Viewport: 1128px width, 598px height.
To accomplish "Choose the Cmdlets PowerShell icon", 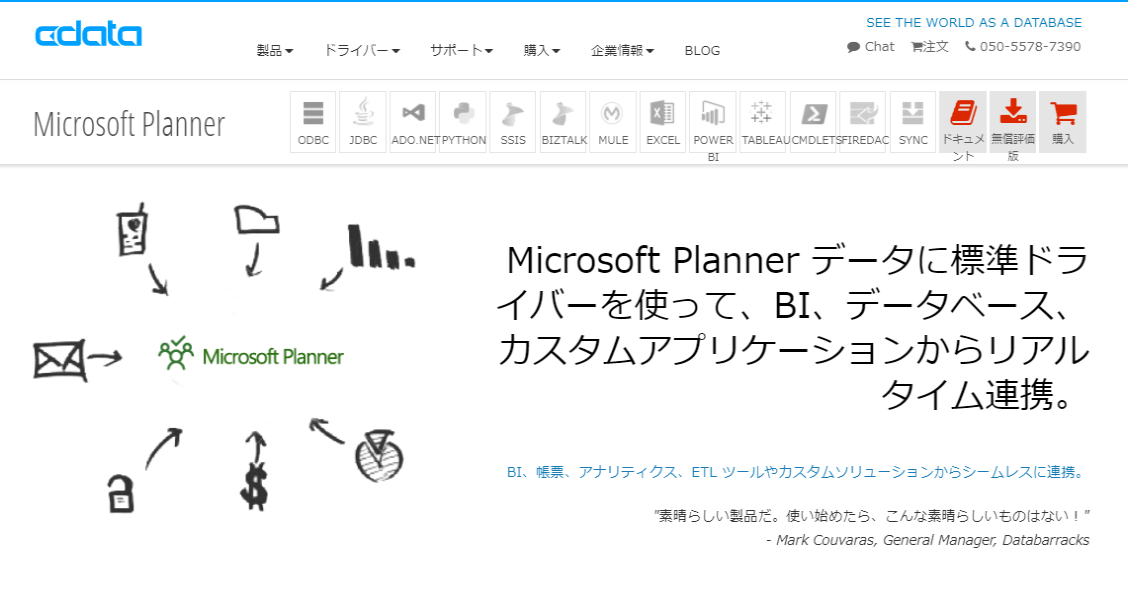I will coord(813,122).
